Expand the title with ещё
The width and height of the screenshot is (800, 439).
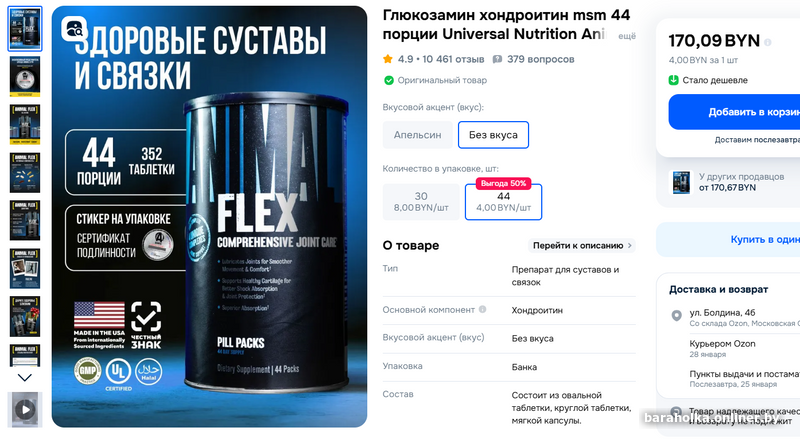627,36
